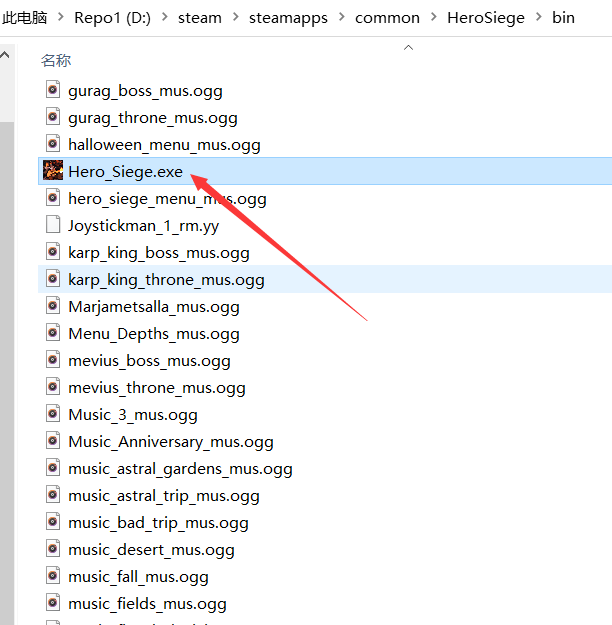Click the music_desert_mus.ogg file icon
Viewport: 612px width, 625px height.
pyautogui.click(x=53, y=548)
